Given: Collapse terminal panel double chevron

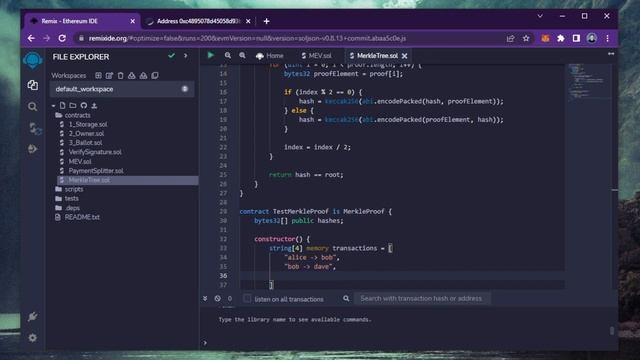Looking at the screenshot, I should 205,298.
